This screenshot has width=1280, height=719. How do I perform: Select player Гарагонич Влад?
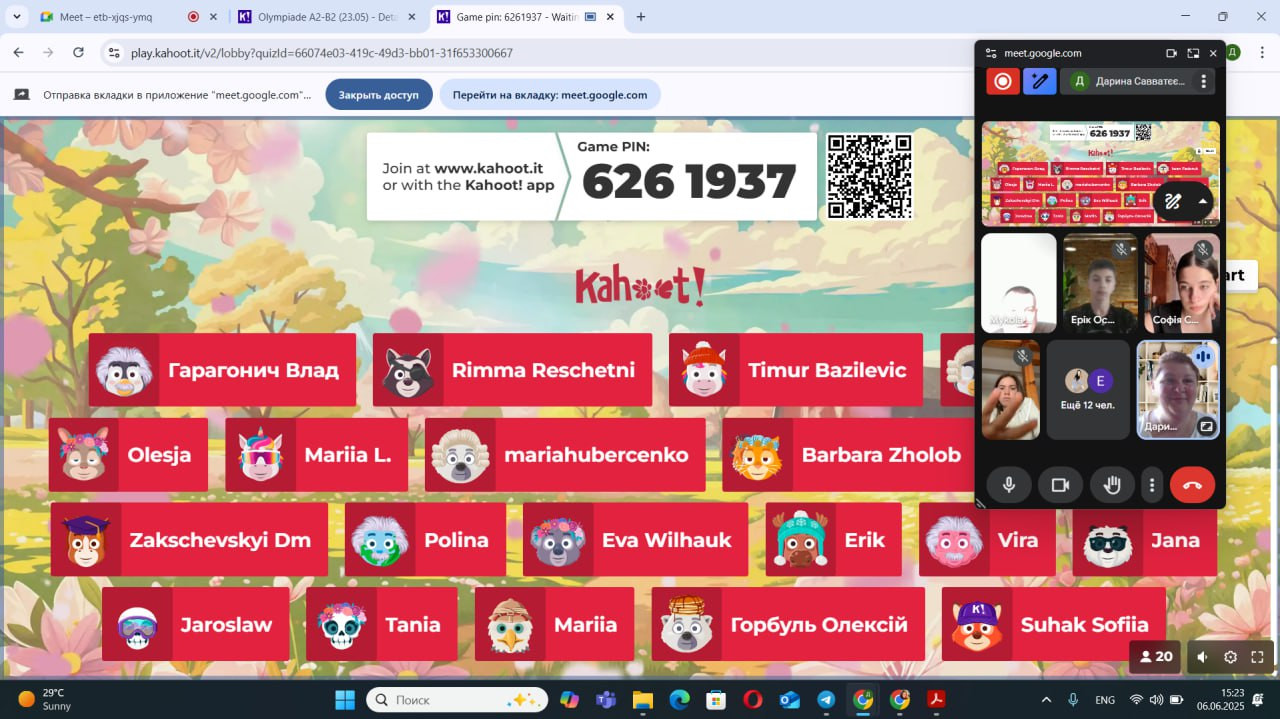point(222,370)
